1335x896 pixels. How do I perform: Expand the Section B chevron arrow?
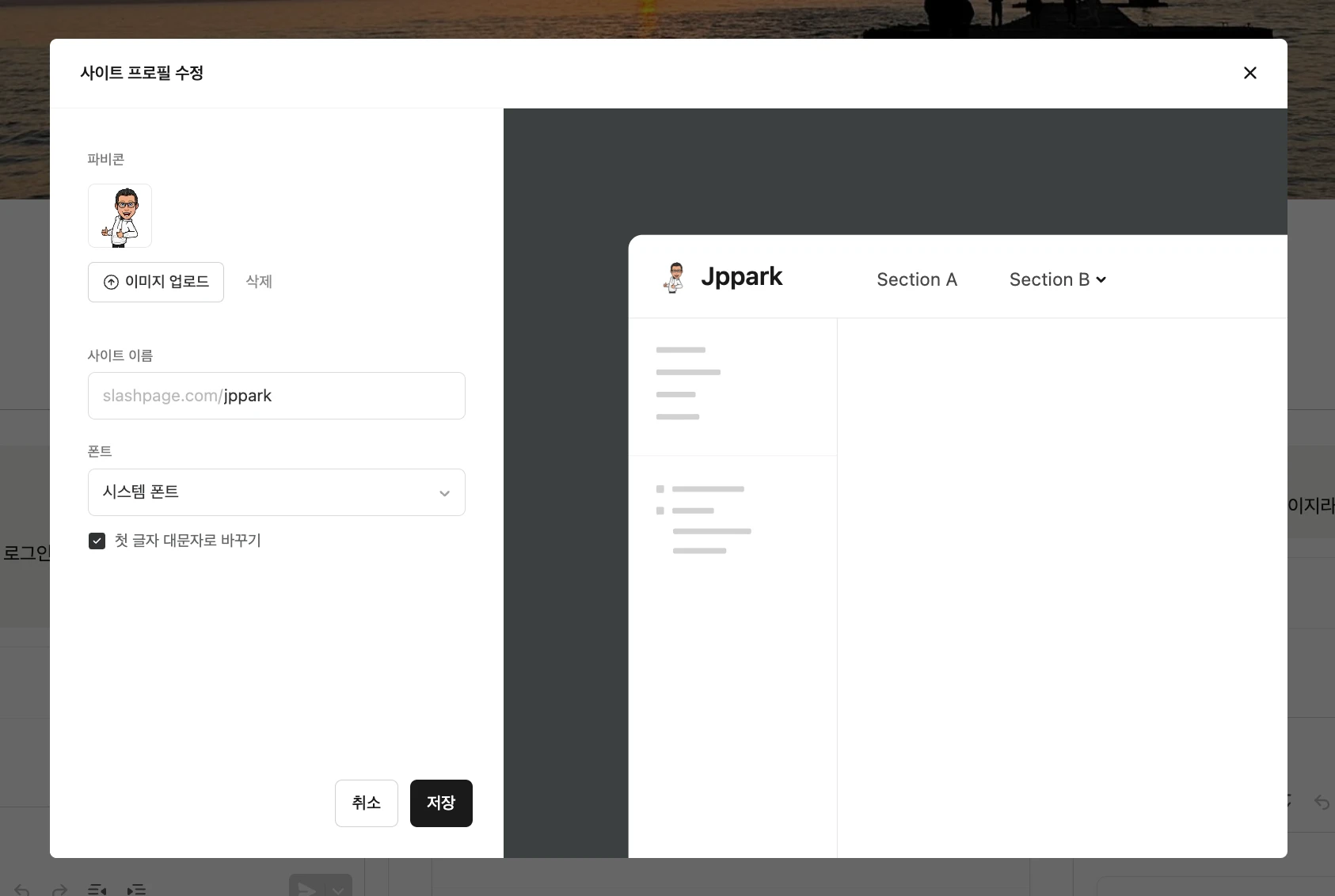pos(1101,279)
